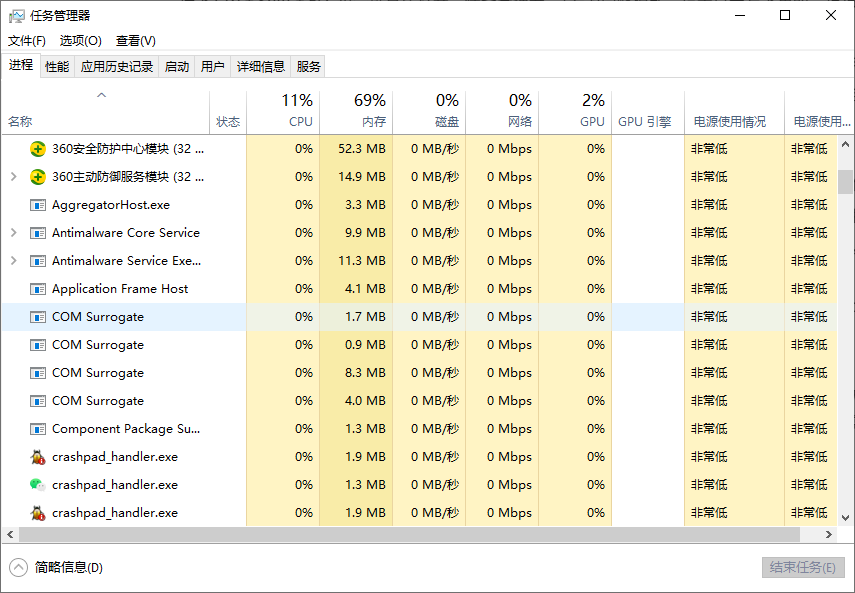The height and width of the screenshot is (593, 855).
Task: Switch to the 应用历史记录 tab
Action: coord(117,66)
